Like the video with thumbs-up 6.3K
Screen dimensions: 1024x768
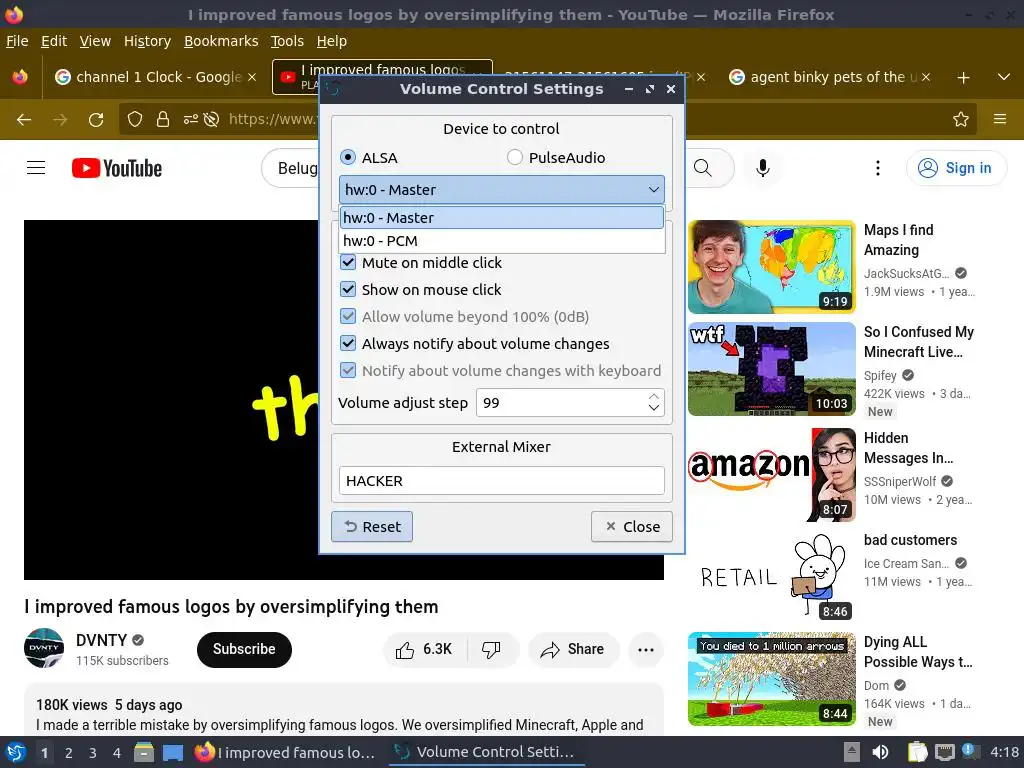click(x=424, y=649)
